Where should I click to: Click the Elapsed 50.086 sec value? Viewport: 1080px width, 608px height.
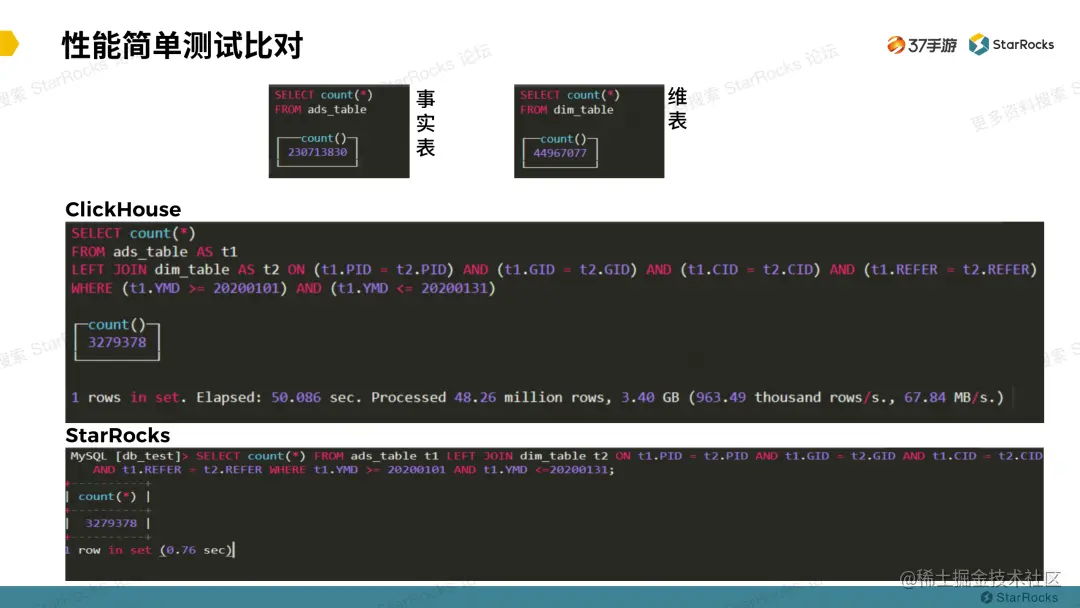[x=296, y=397]
